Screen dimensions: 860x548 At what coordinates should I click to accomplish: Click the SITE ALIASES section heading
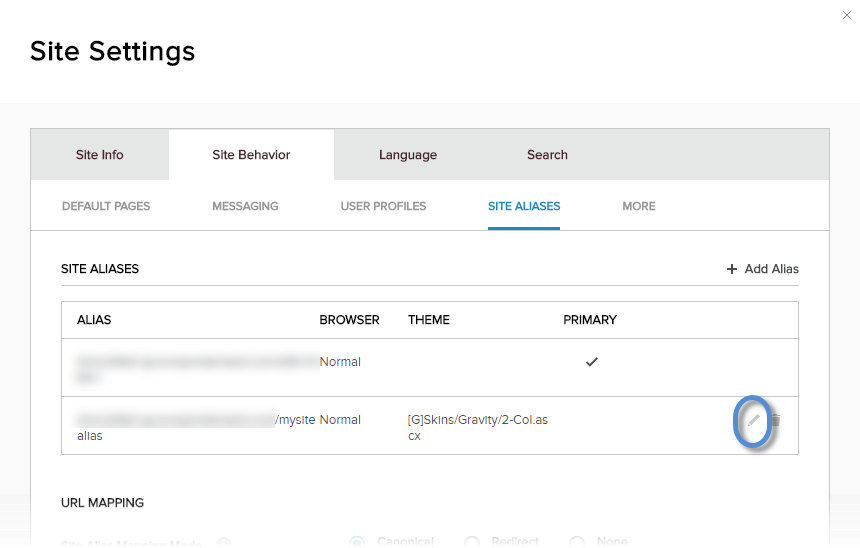[x=100, y=269]
